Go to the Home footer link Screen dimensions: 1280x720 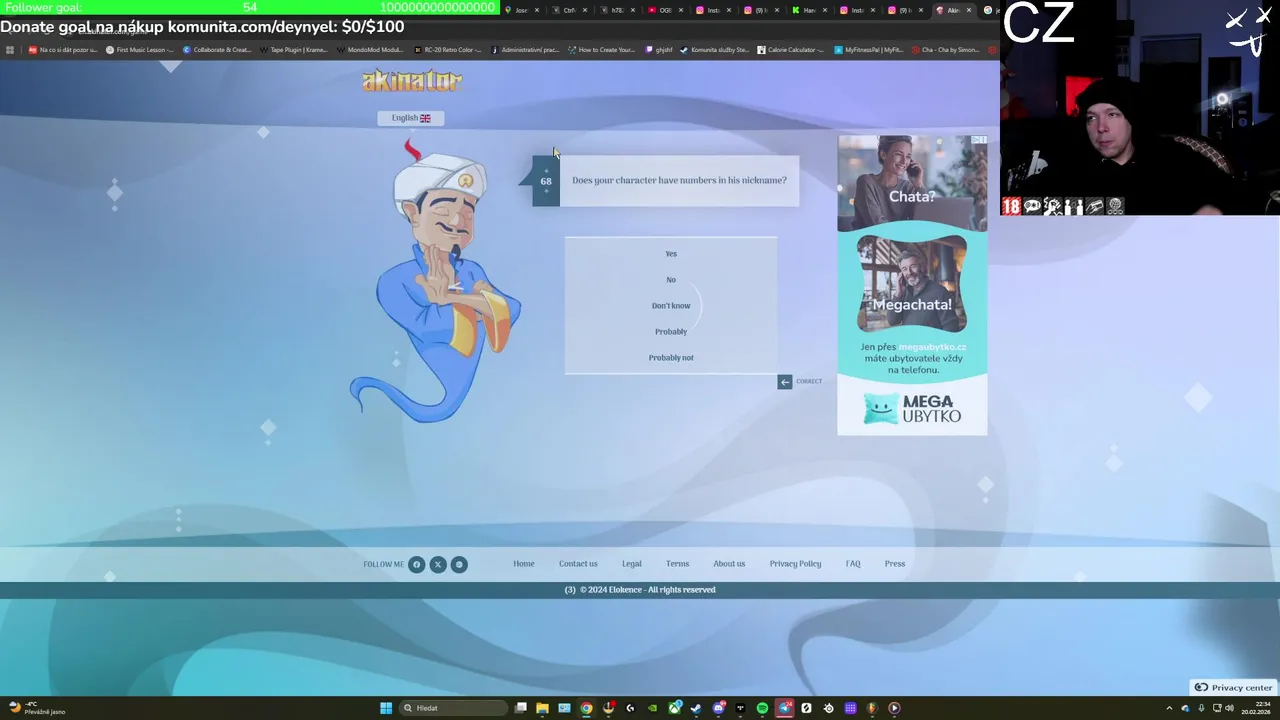[x=524, y=564]
